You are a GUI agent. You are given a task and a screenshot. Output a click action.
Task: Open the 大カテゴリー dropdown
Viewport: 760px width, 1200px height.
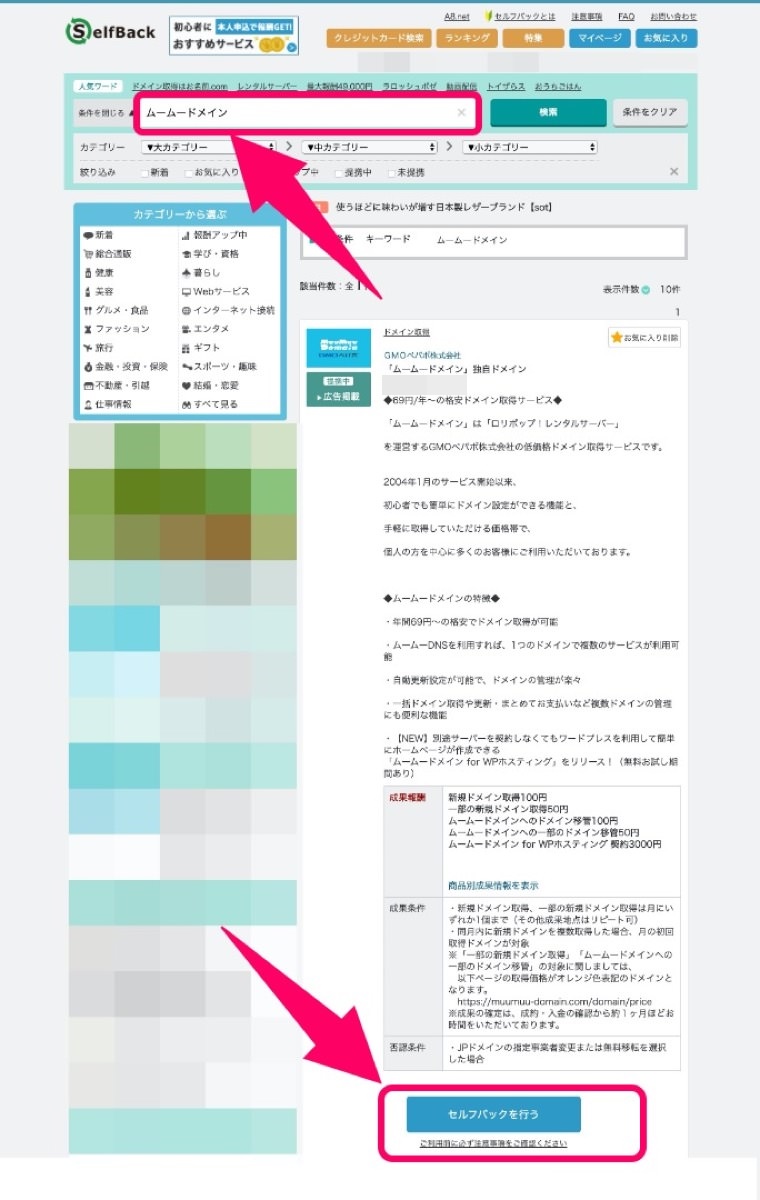tap(209, 147)
